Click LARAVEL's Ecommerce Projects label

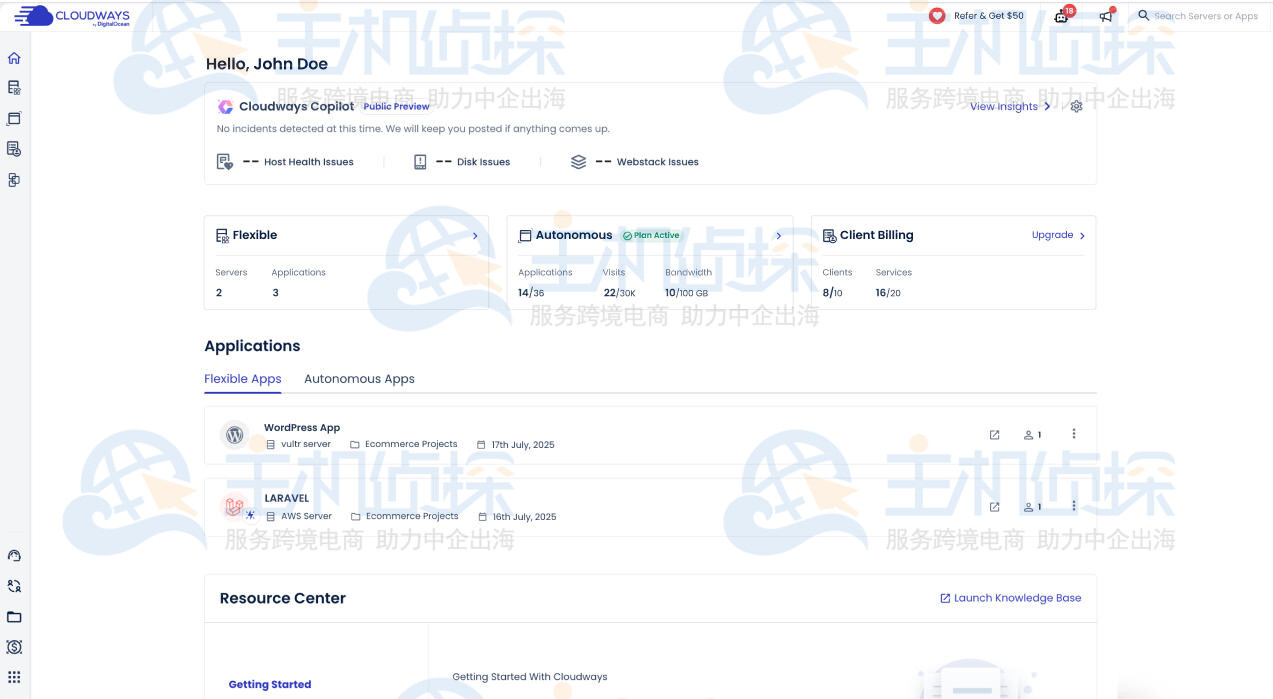tap(412, 516)
